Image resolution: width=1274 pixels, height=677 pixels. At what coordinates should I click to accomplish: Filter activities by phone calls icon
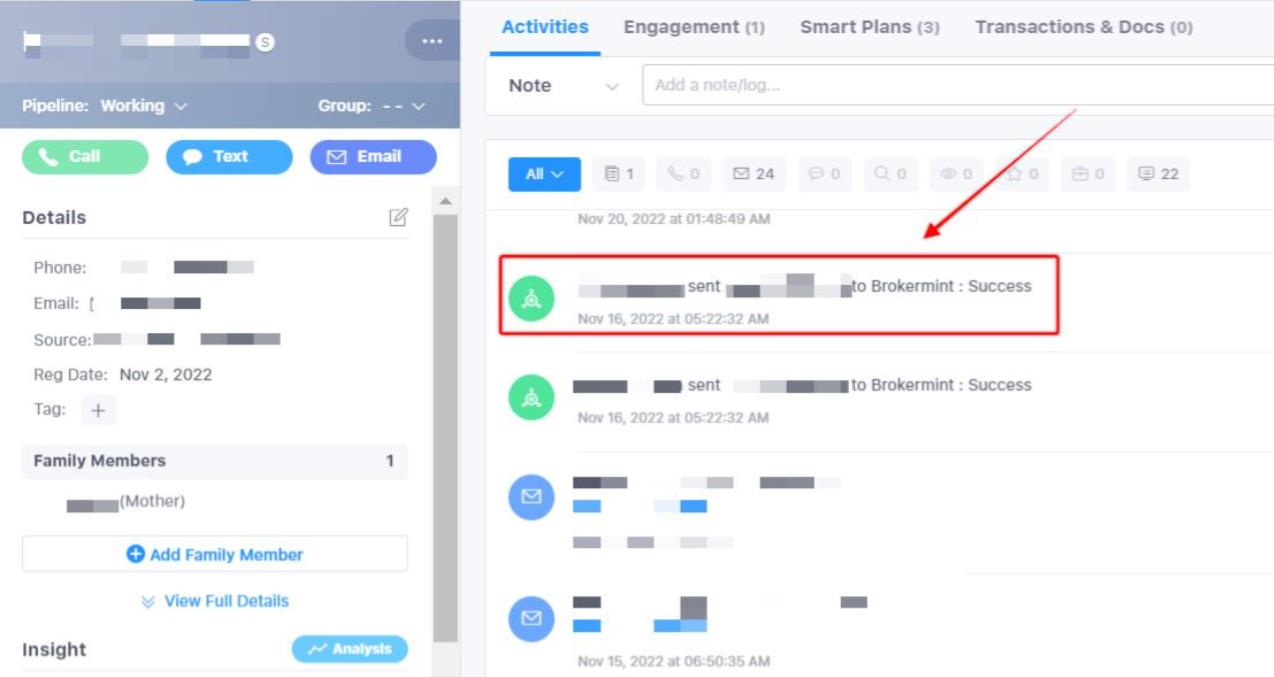[684, 174]
